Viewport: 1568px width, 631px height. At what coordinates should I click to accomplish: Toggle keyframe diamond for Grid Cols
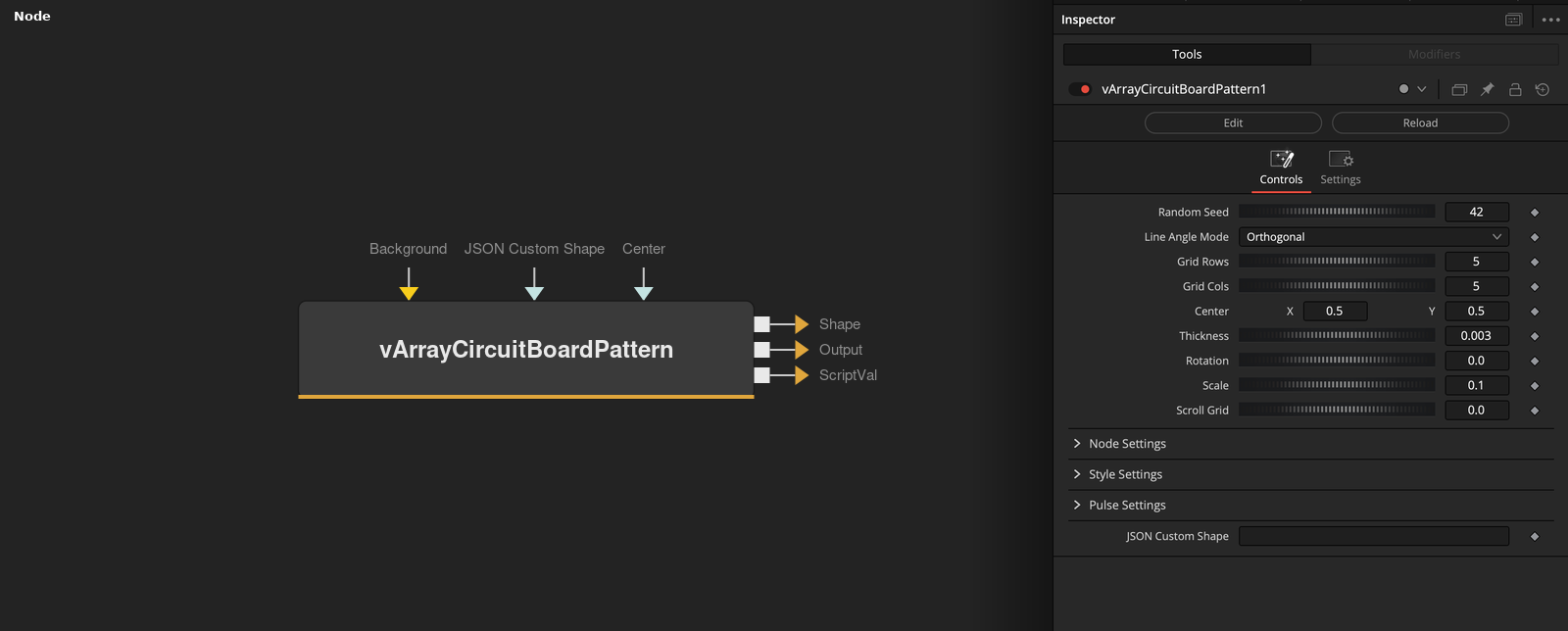click(x=1535, y=287)
